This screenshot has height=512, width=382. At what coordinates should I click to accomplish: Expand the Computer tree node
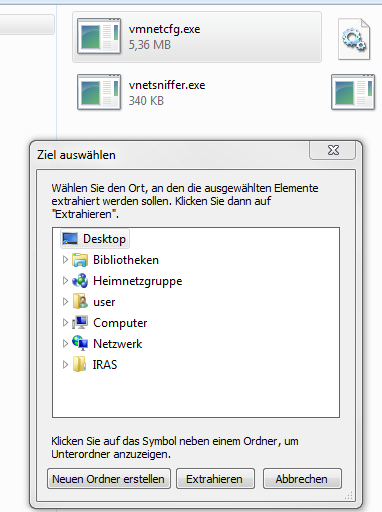click(65, 322)
